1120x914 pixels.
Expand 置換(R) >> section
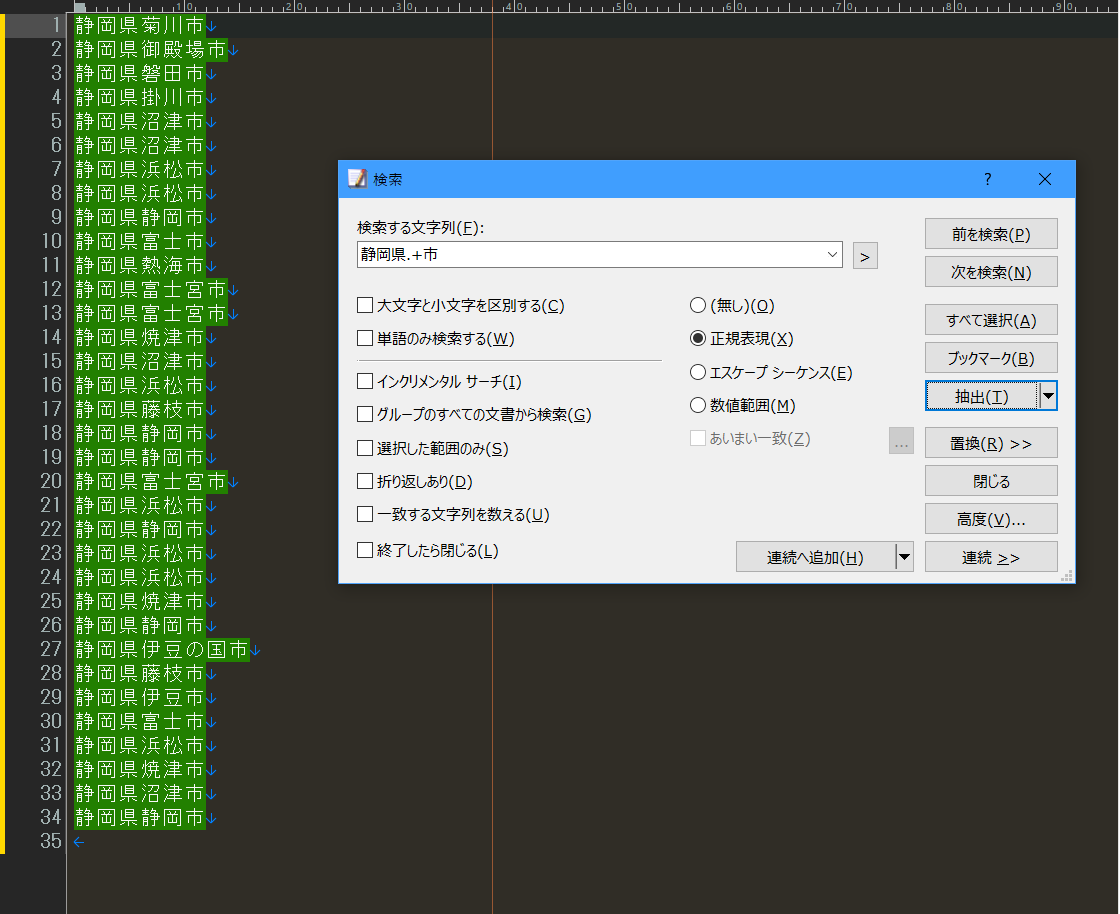[x=991, y=443]
